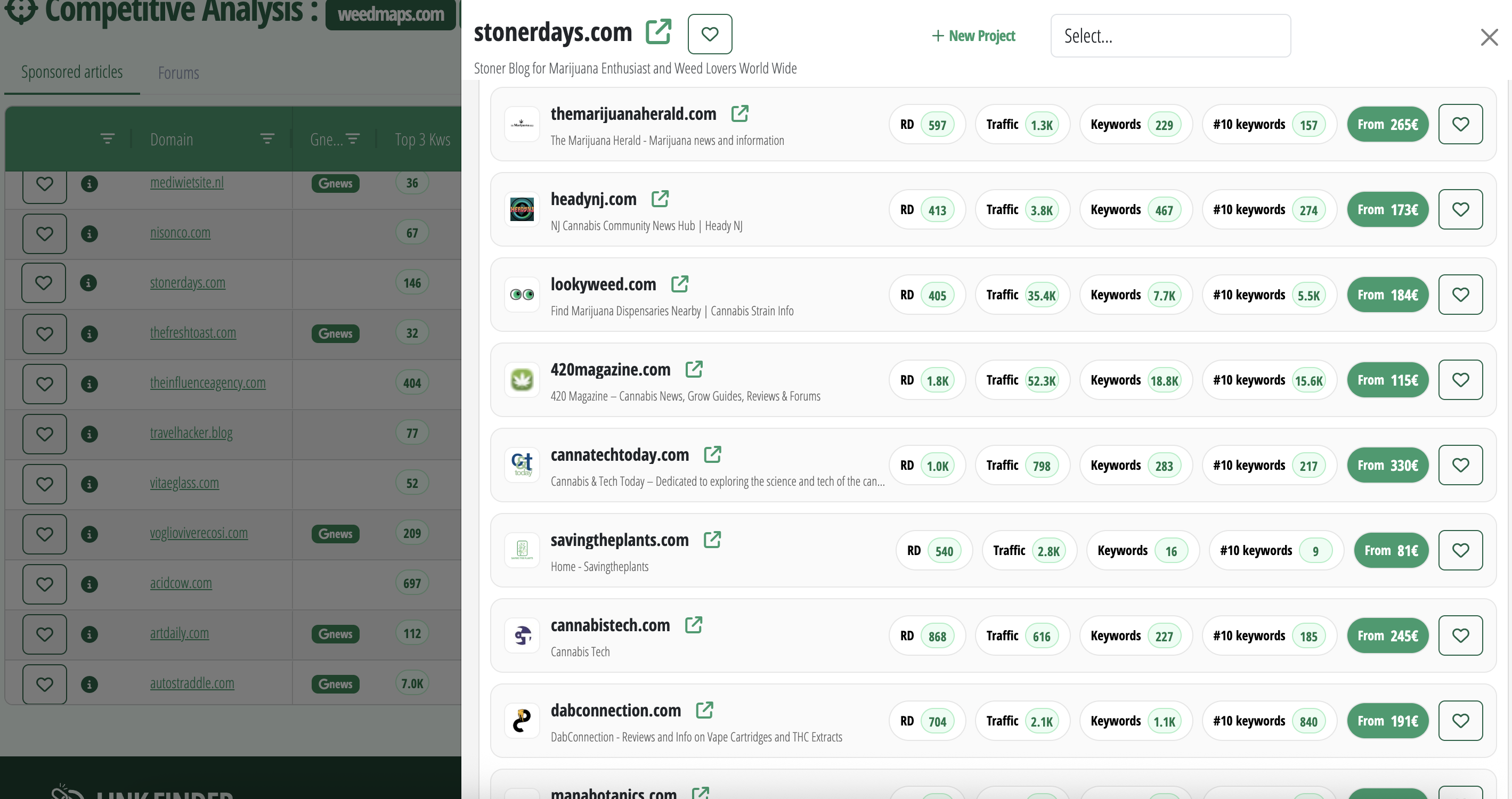The width and height of the screenshot is (1512, 799).
Task: Click the From 245€ price button
Action: pos(1387,635)
